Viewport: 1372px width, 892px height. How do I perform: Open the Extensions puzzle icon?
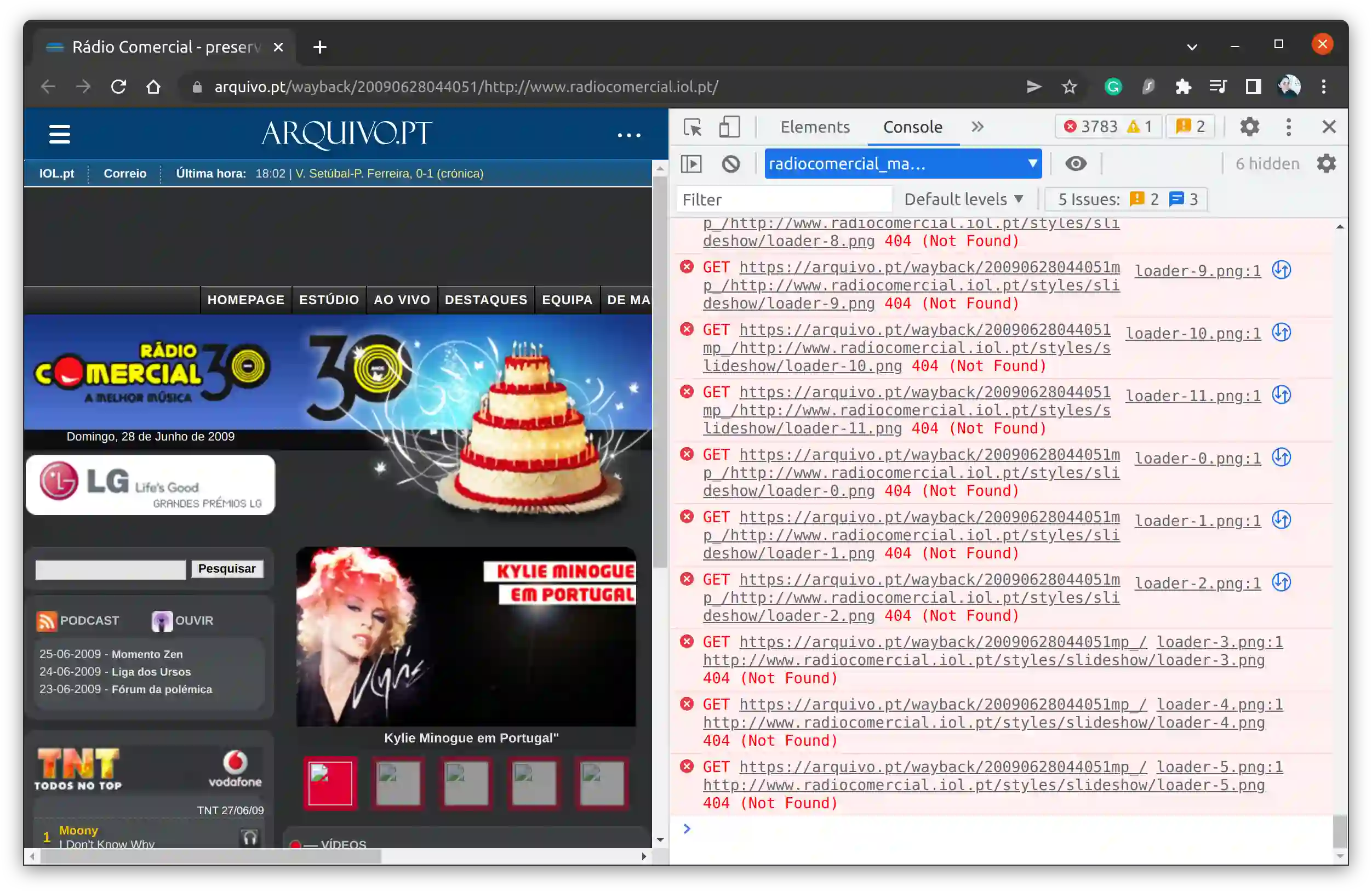click(1183, 87)
